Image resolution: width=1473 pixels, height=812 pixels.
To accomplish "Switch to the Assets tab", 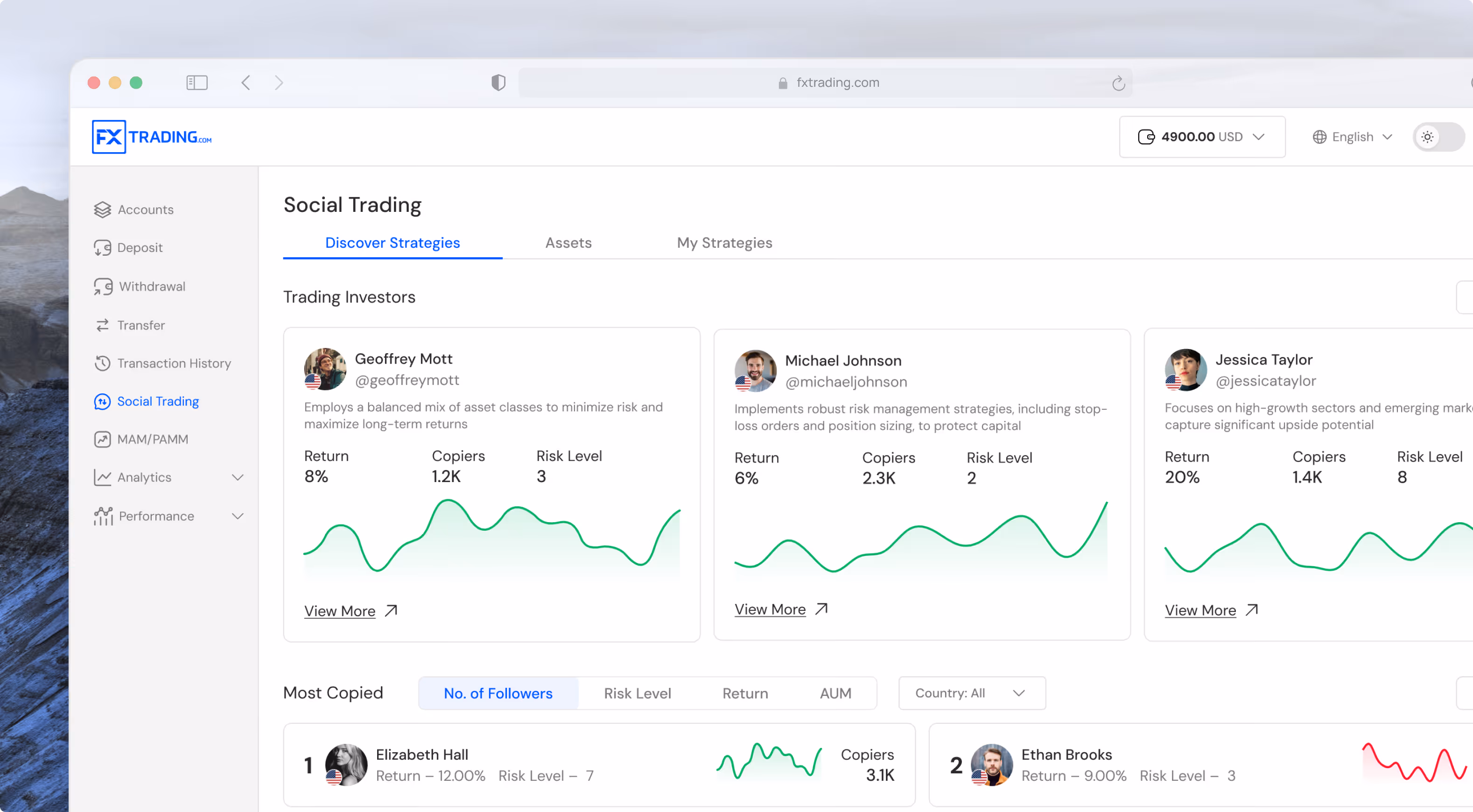I will (568, 243).
